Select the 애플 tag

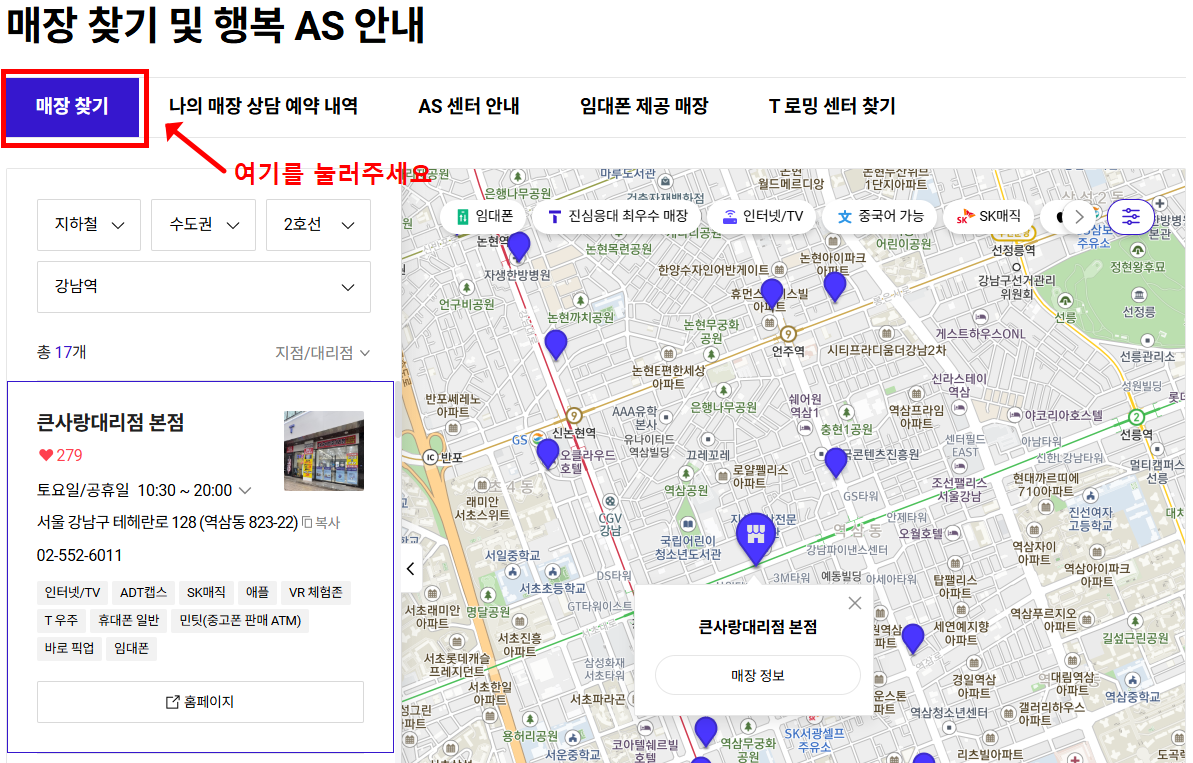[257, 593]
